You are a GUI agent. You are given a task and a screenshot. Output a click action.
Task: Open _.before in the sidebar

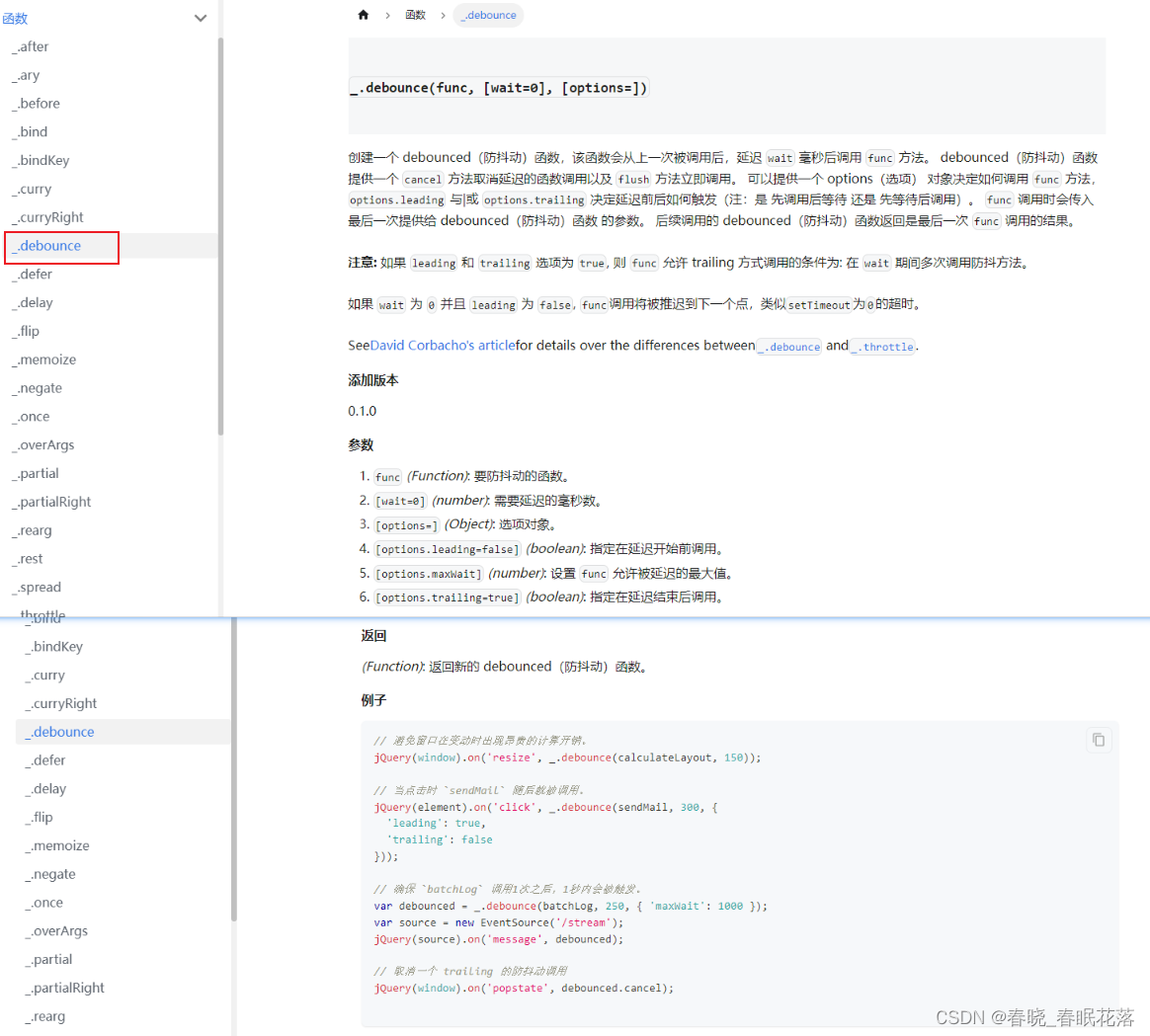(x=37, y=104)
